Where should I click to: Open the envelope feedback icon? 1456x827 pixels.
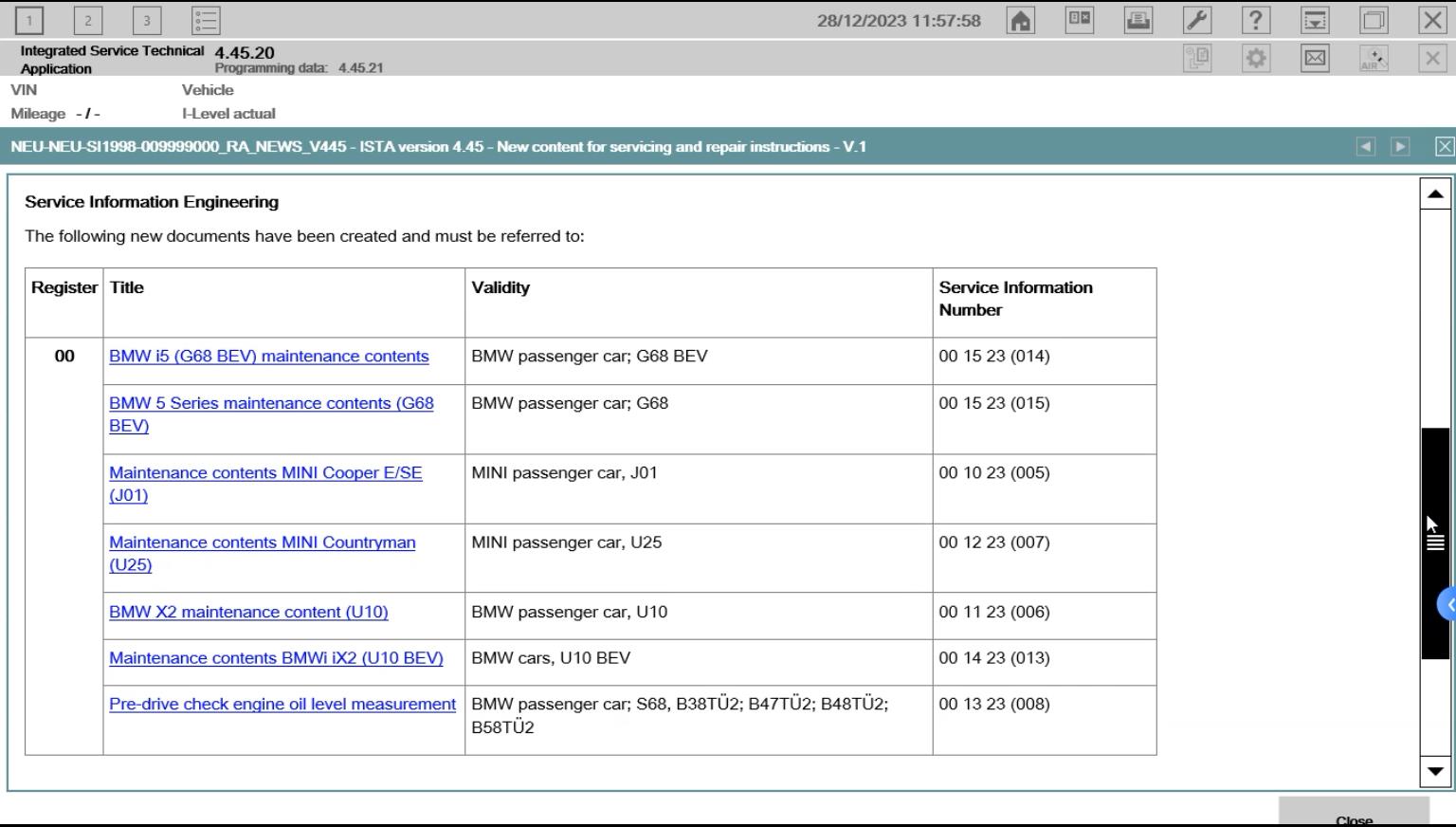(1315, 59)
